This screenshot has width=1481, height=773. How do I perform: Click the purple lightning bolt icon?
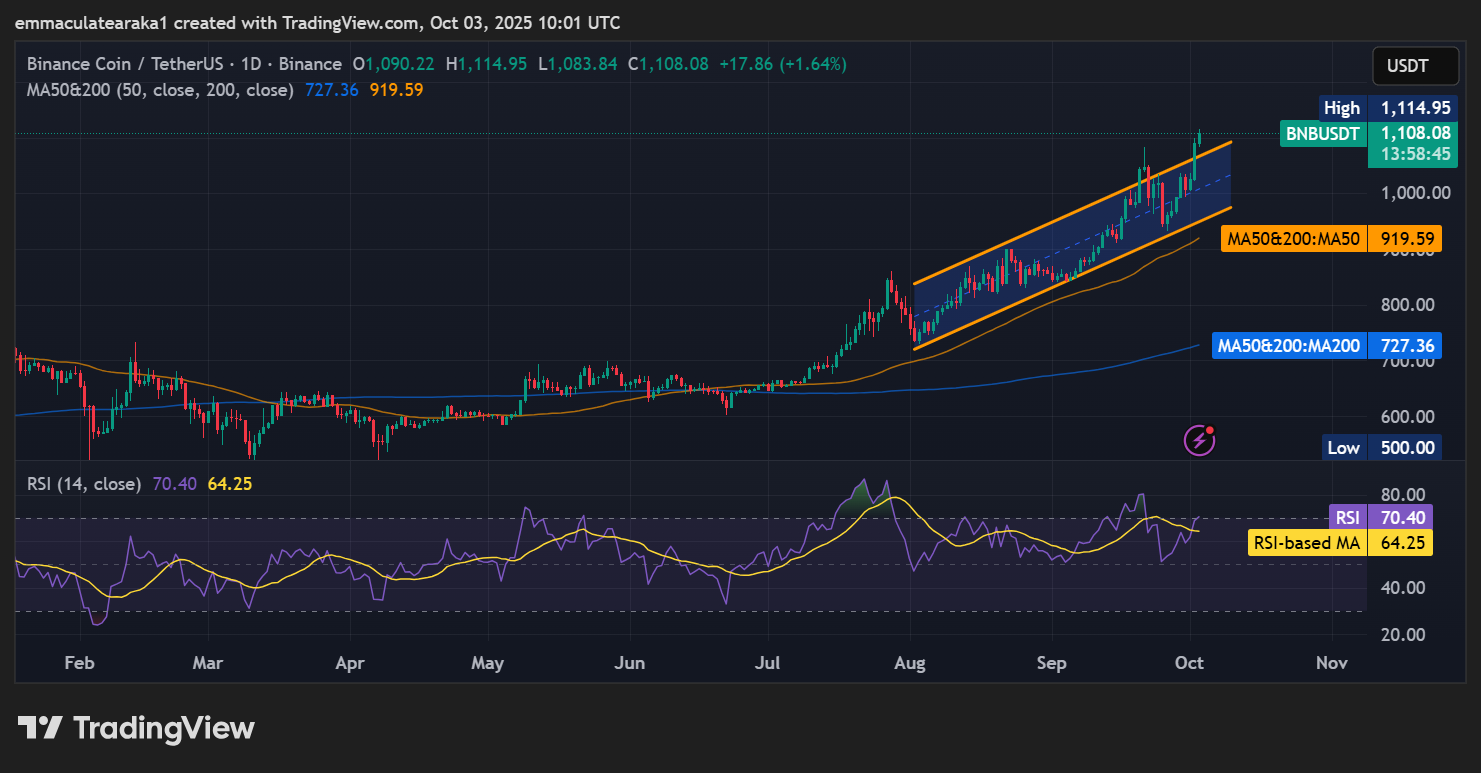point(1198,439)
